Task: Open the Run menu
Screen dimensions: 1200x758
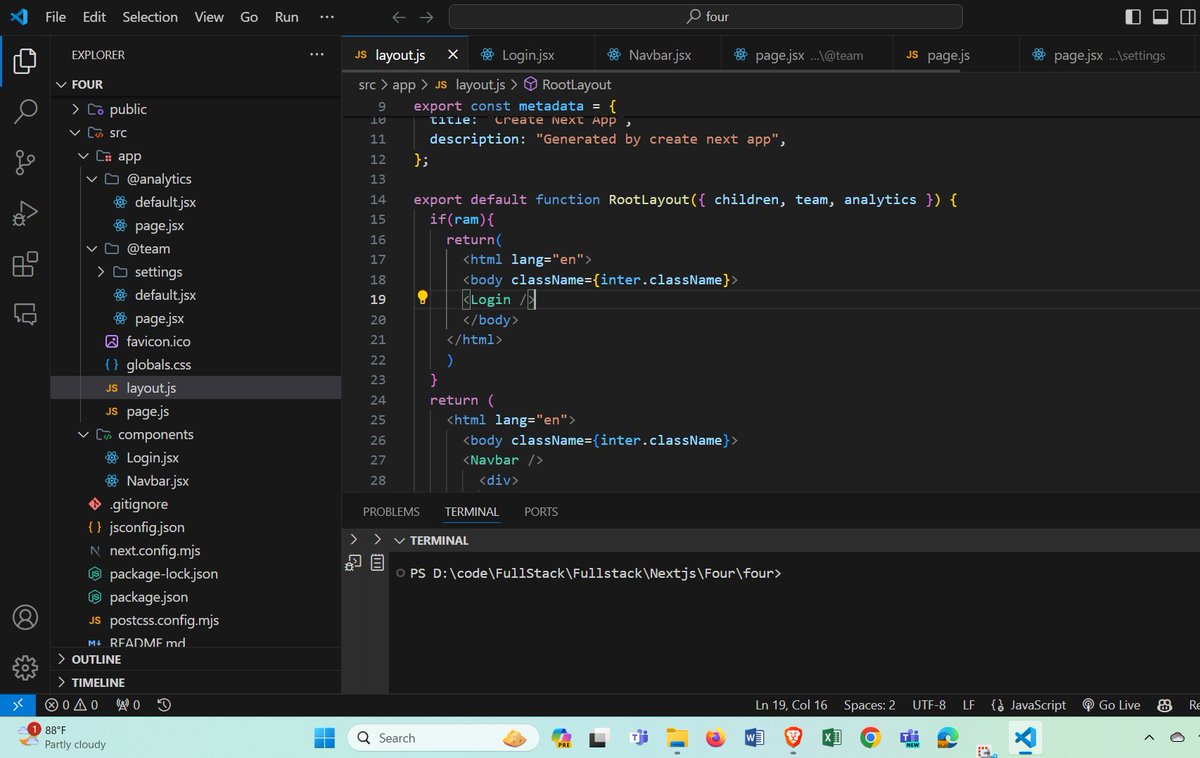Action: click(286, 17)
